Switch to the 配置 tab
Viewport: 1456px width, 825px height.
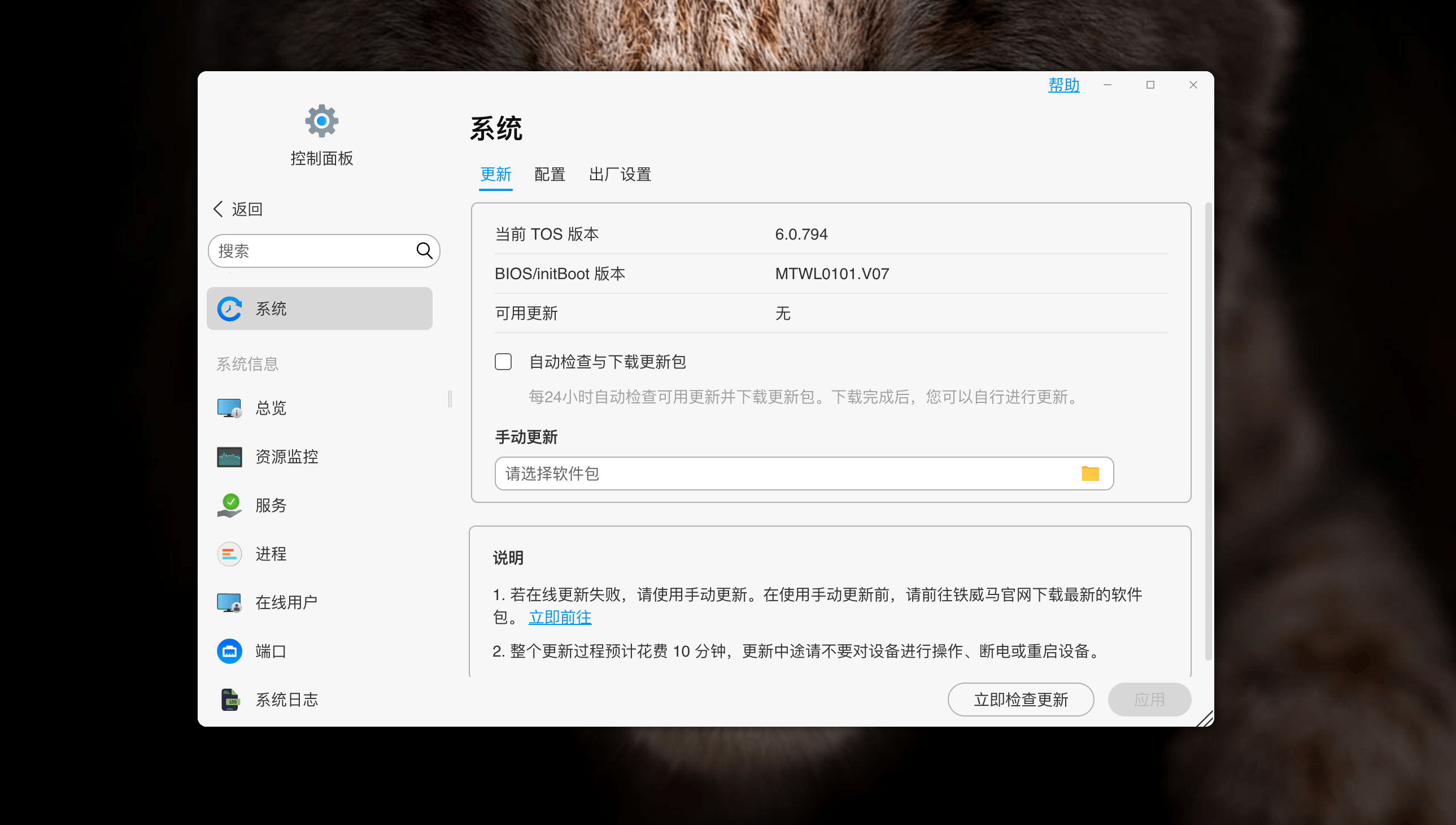tap(549, 175)
